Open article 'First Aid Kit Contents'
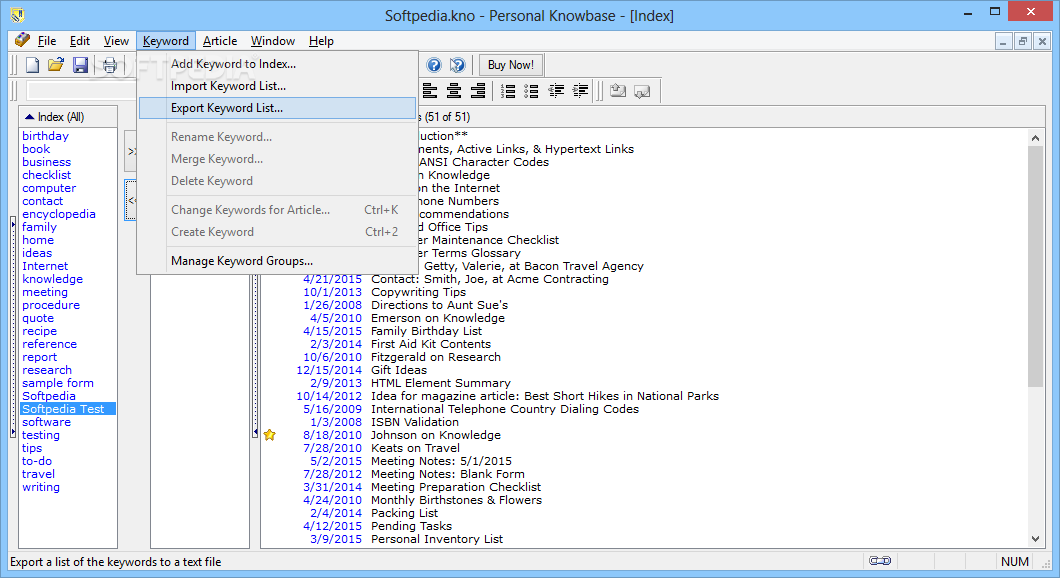Screen dimensions: 1060x578 (x=431, y=344)
